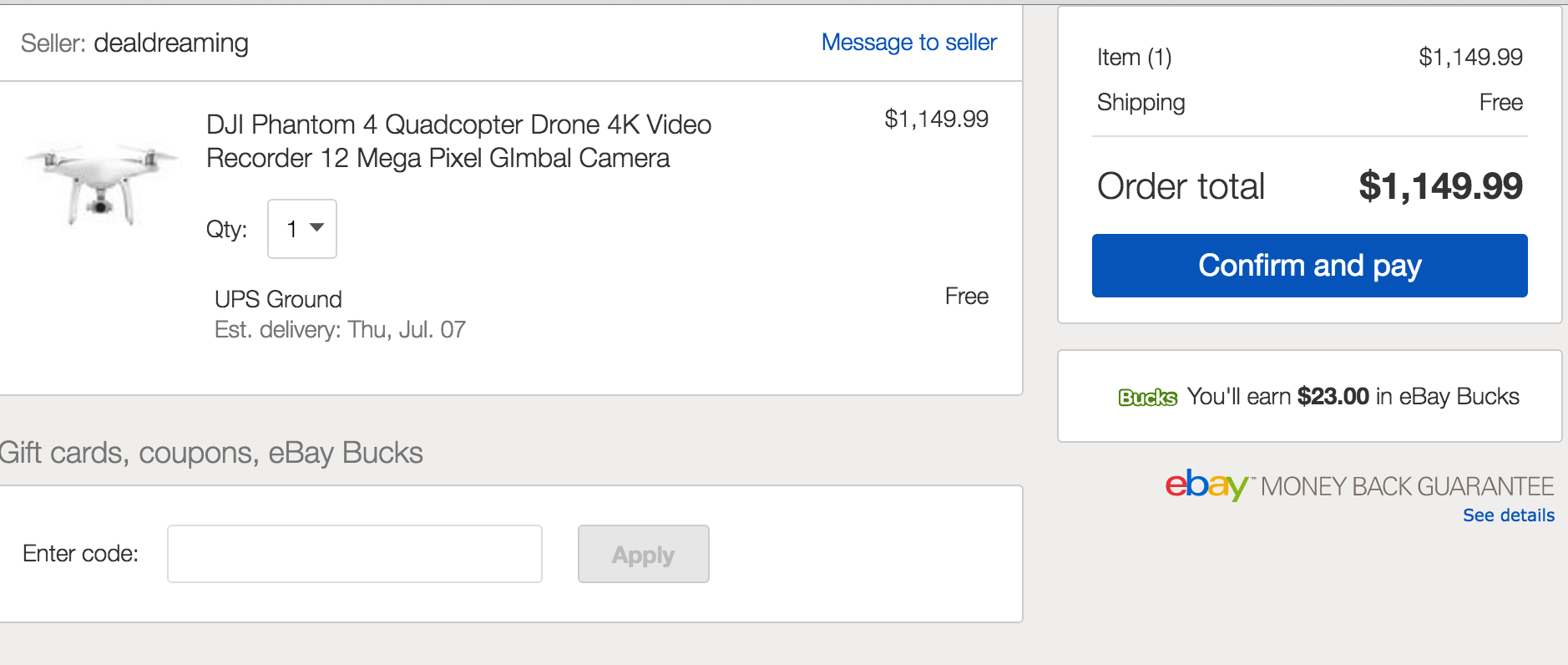Focus the Enter code input field
1568x665 pixels.
[355, 554]
